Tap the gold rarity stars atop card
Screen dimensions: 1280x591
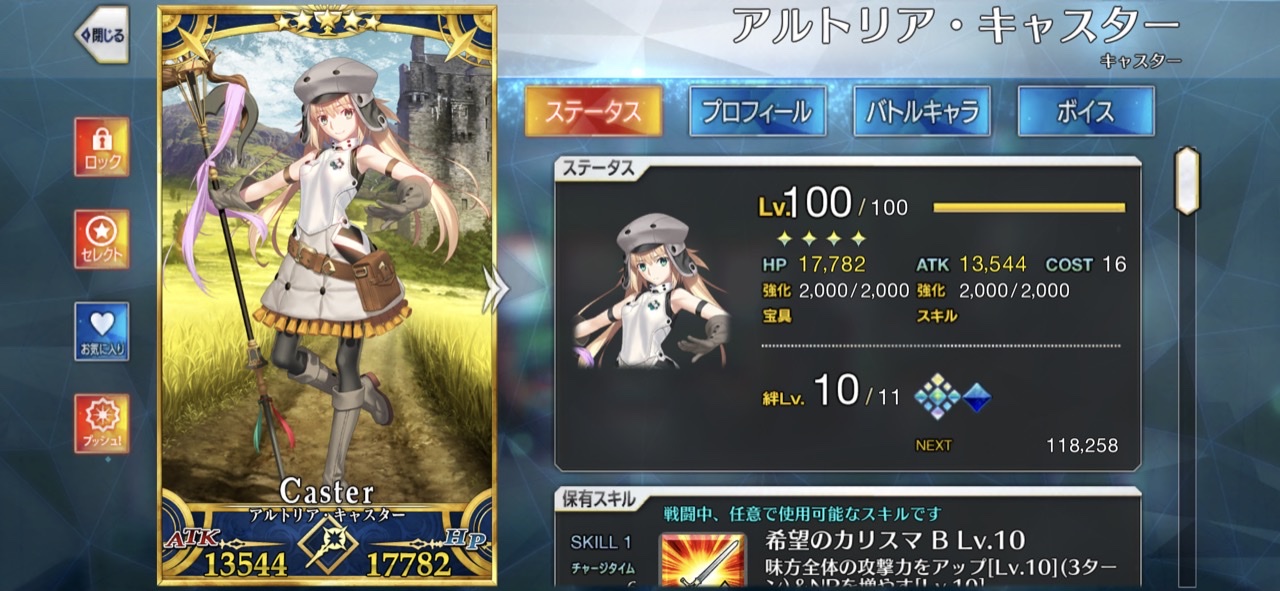point(329,21)
